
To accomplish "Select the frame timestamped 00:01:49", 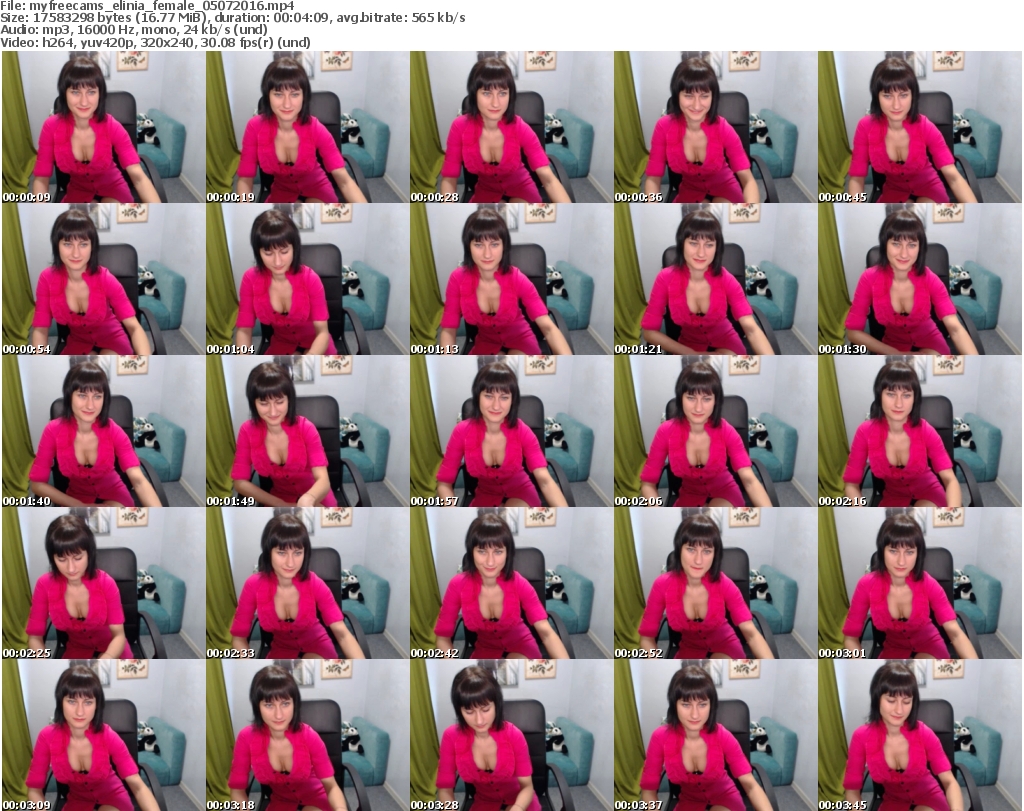I will (308, 431).
